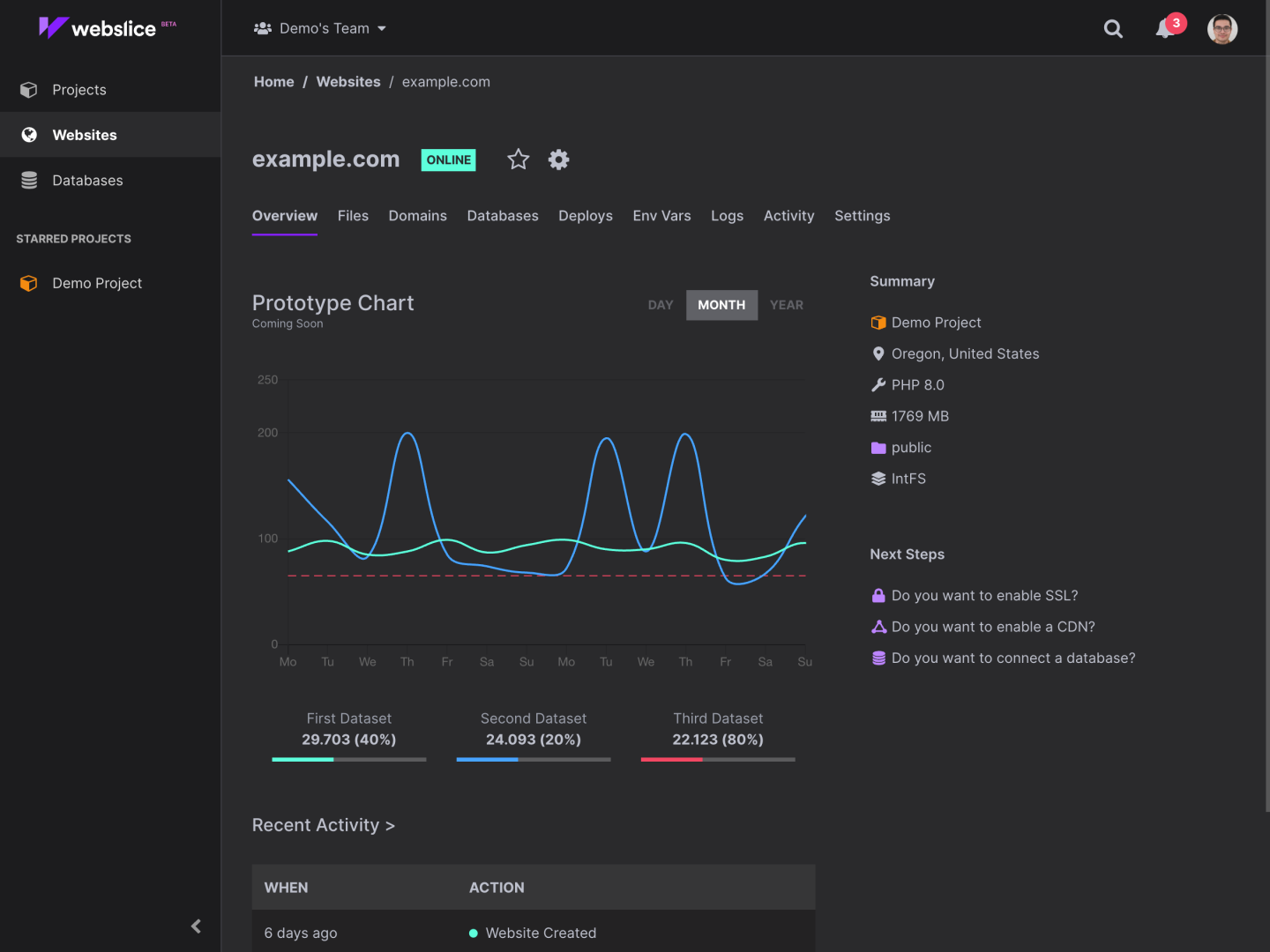The image size is (1270, 952).
Task: Open the Demo's Team dropdown
Action: coord(320,27)
